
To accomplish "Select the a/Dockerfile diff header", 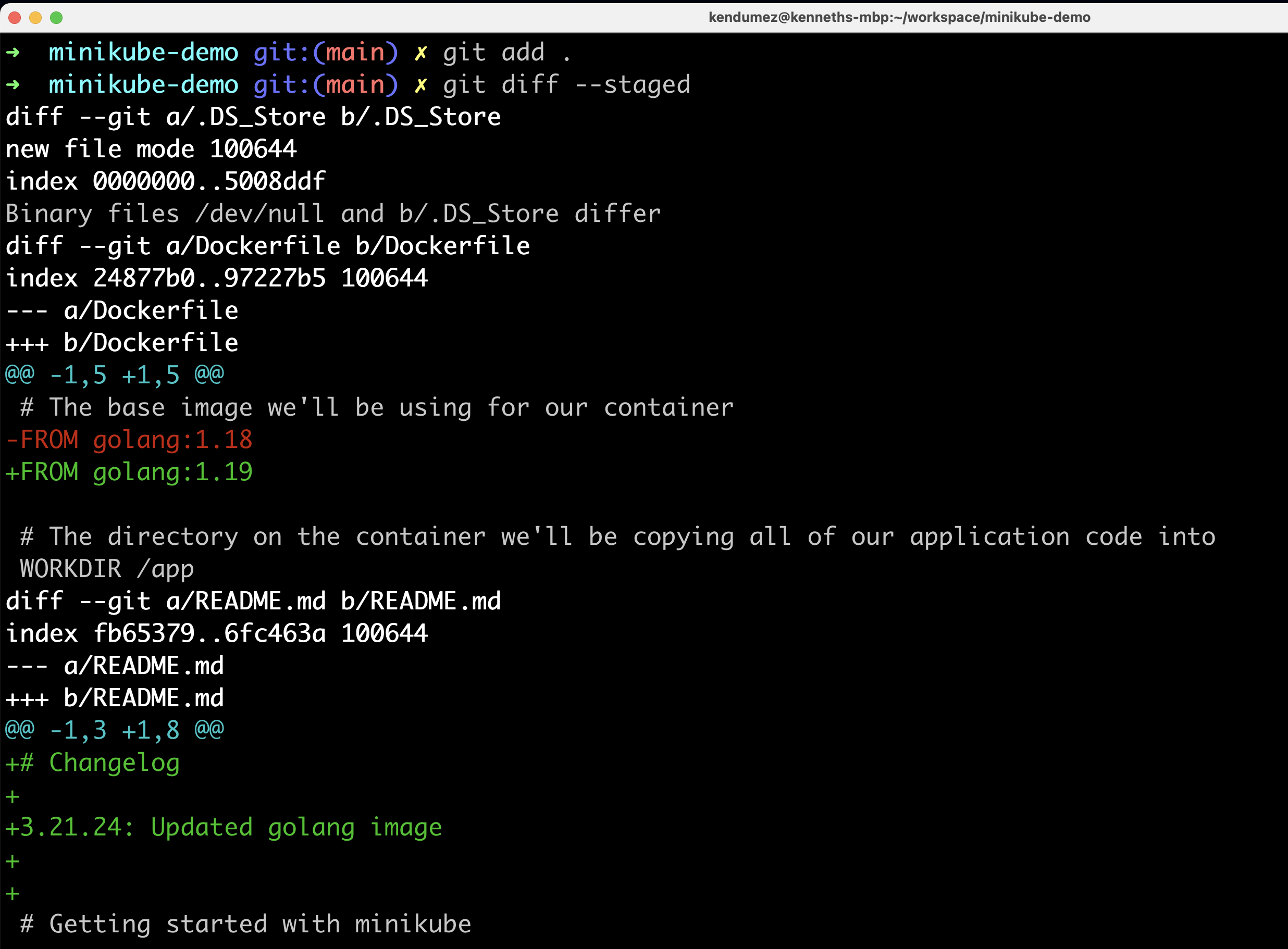I will 121,309.
